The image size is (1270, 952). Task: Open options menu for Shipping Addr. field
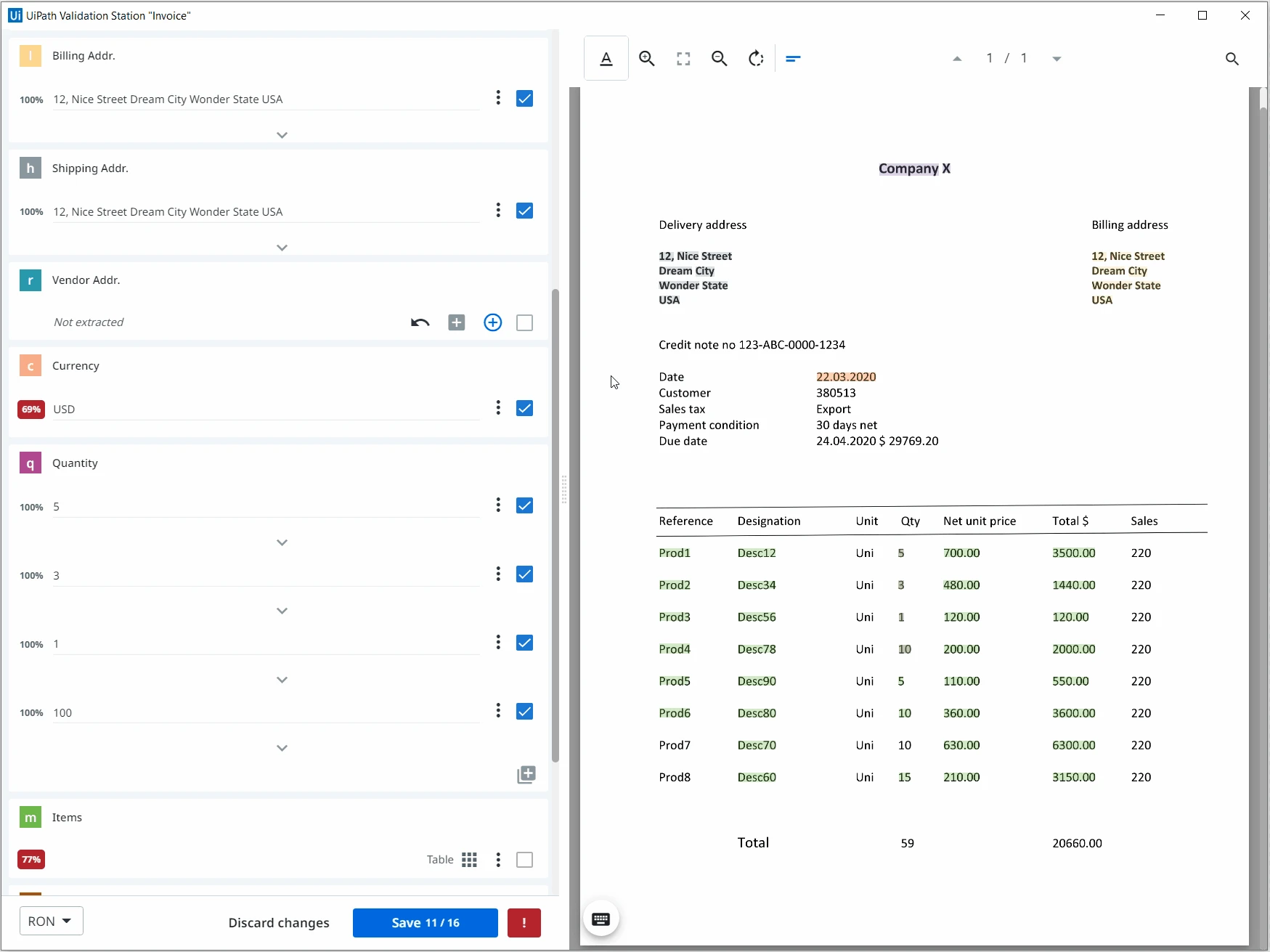[x=498, y=211]
